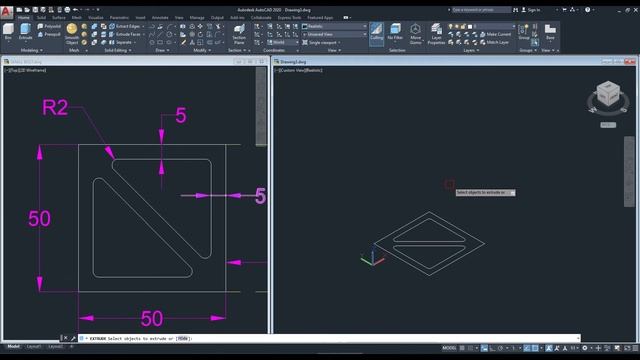Expand the Modeling panel

click(31, 50)
